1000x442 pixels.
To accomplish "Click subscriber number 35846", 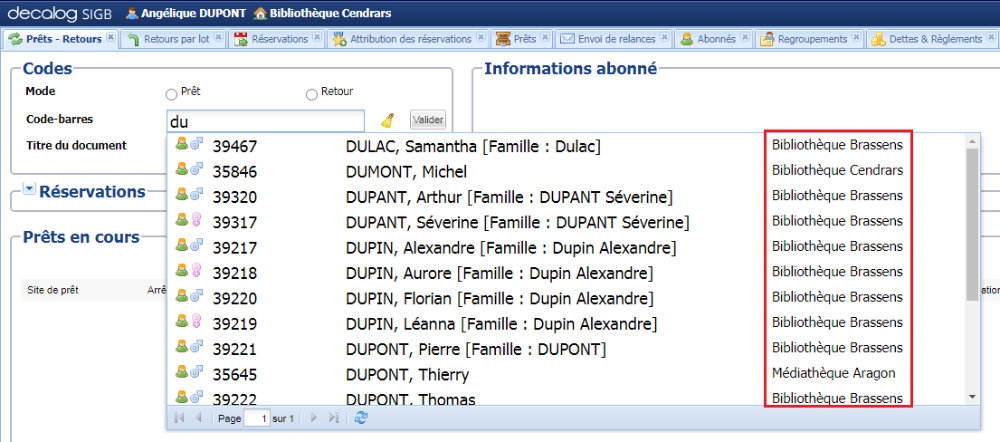I will 235,172.
